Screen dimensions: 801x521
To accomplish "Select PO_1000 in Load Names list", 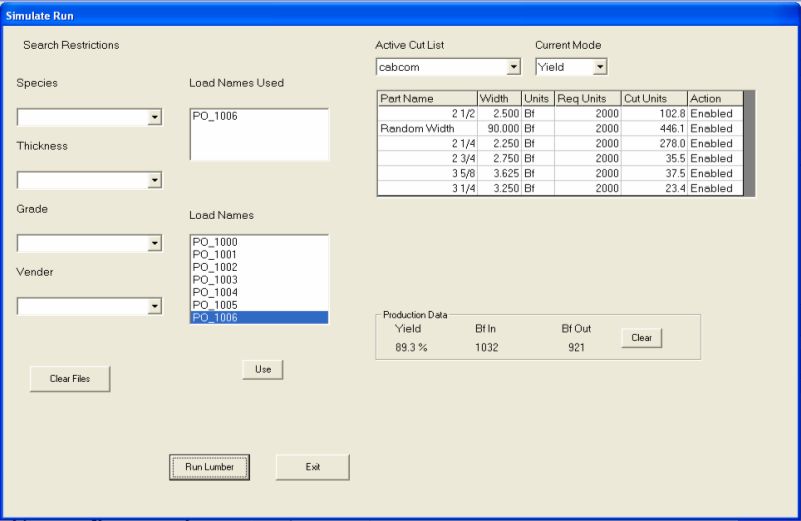I will [x=259, y=242].
